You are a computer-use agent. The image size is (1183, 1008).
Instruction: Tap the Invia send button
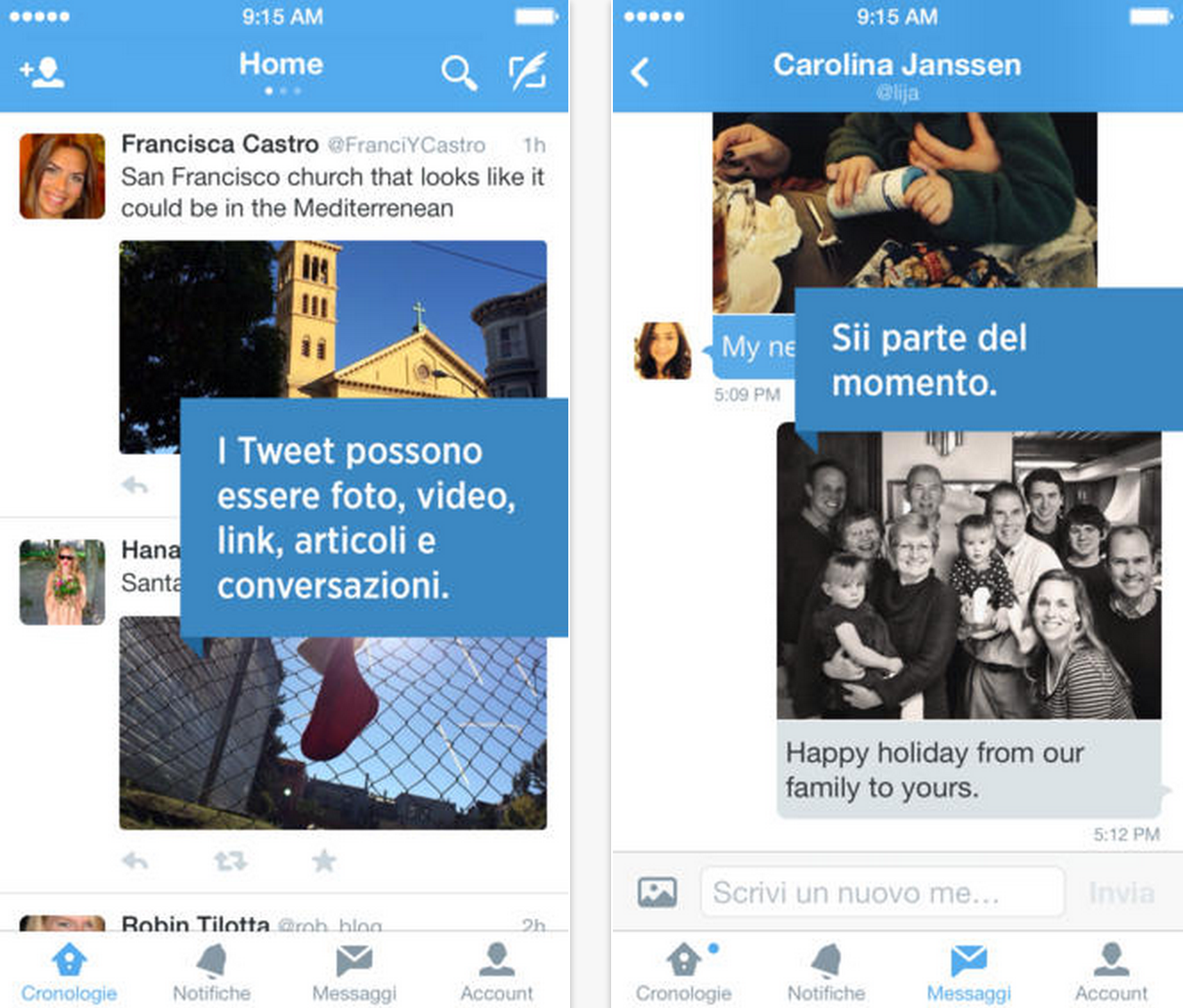pyautogui.click(x=1122, y=893)
